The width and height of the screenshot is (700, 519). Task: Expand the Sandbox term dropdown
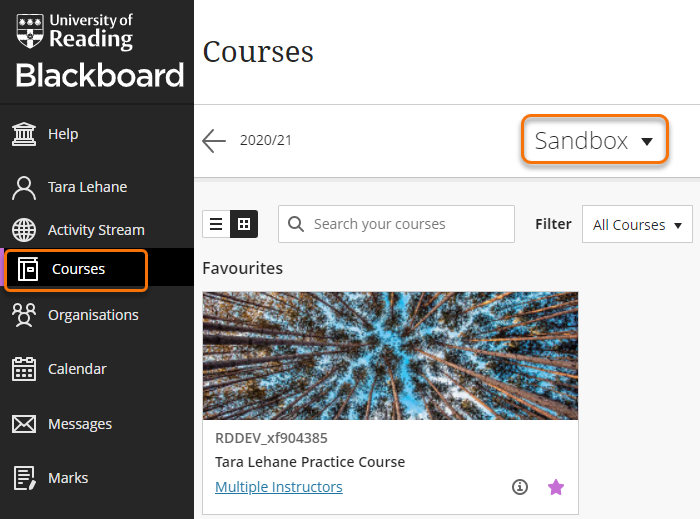[594, 141]
